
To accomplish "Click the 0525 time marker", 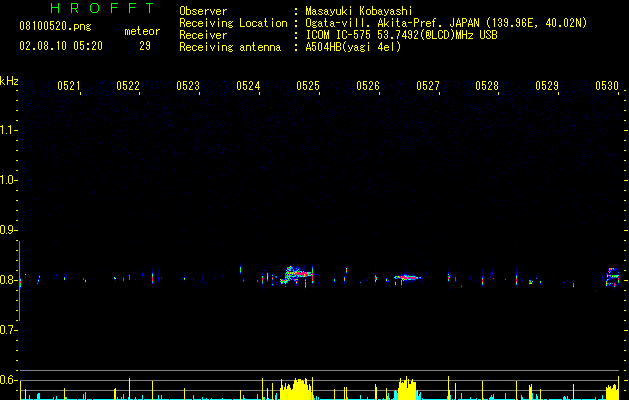I will [308, 86].
